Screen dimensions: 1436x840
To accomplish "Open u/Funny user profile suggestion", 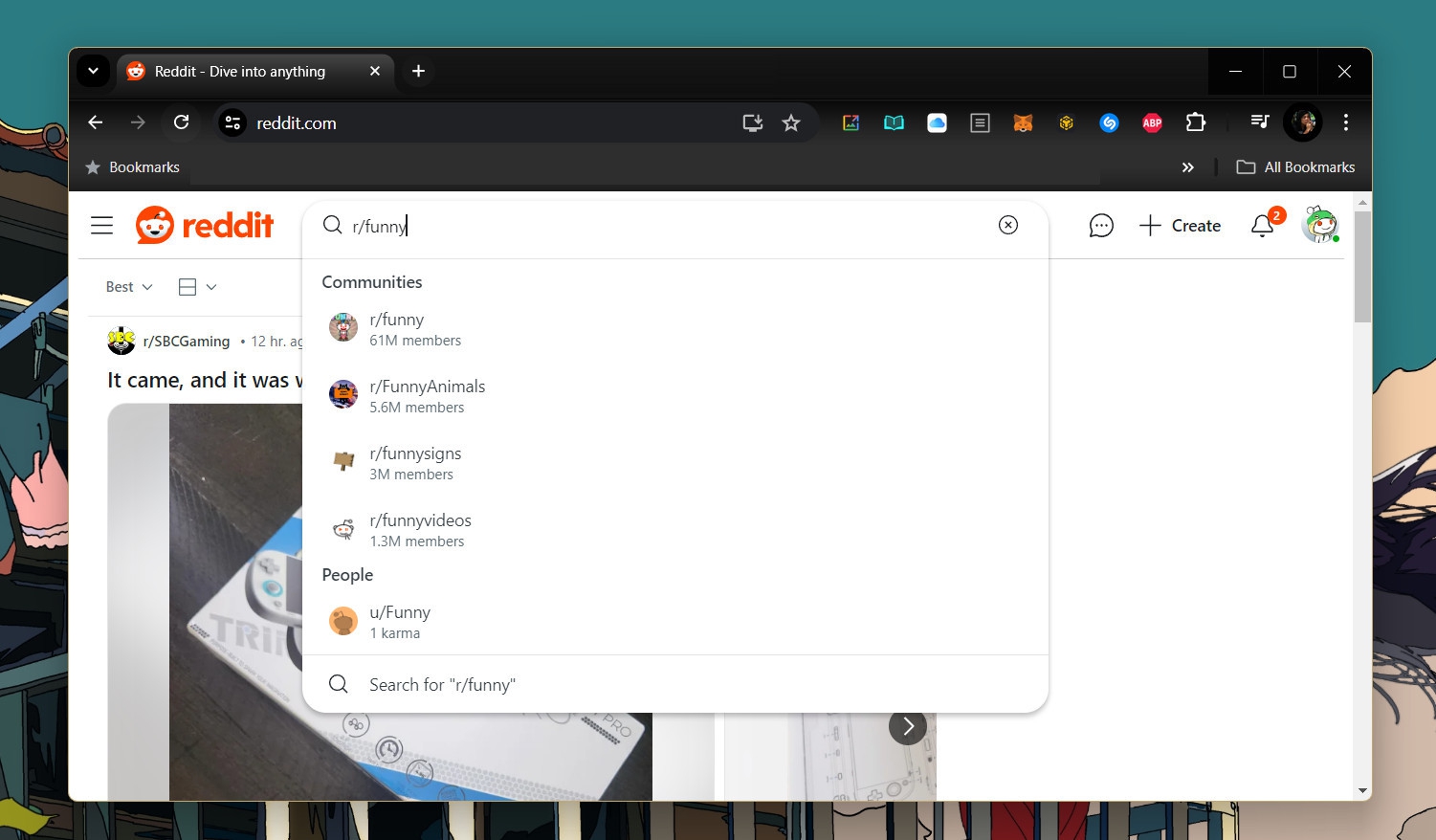I will (675, 622).
